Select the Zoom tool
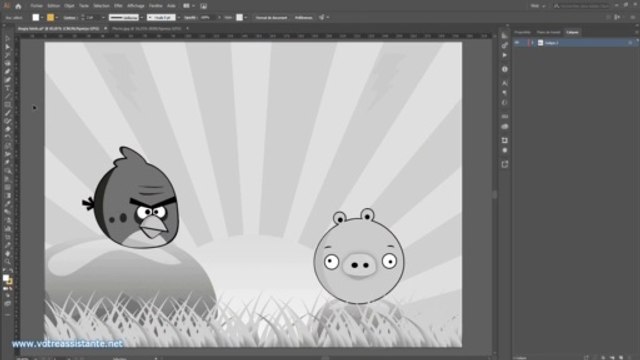This screenshot has width=640, height=360. pyautogui.click(x=7, y=262)
